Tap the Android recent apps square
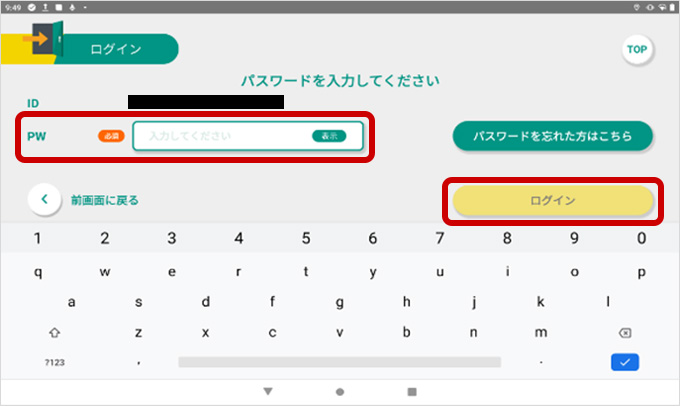This screenshot has height=406, width=680. click(411, 391)
